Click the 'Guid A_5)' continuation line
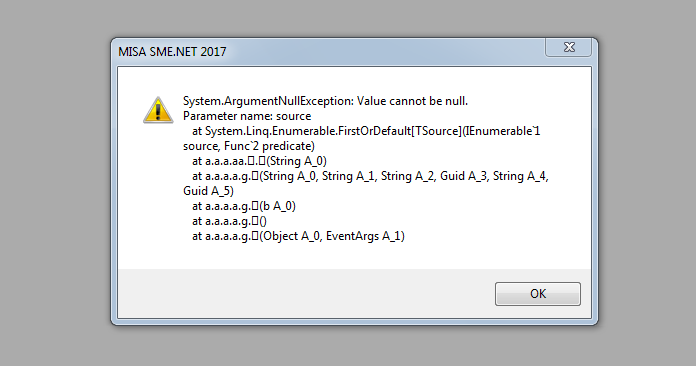Screen dimensions: 696x366 (x=208, y=191)
